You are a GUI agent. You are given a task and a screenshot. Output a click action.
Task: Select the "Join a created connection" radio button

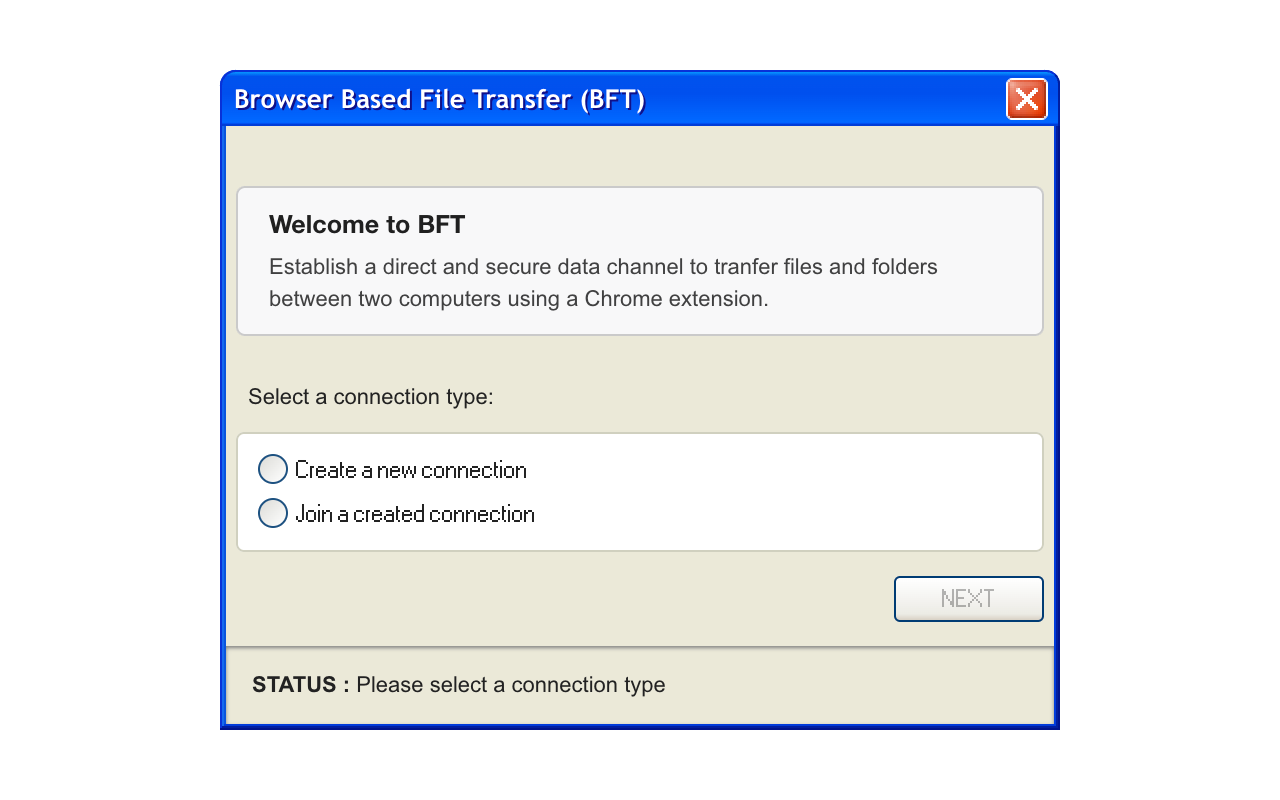[273, 513]
